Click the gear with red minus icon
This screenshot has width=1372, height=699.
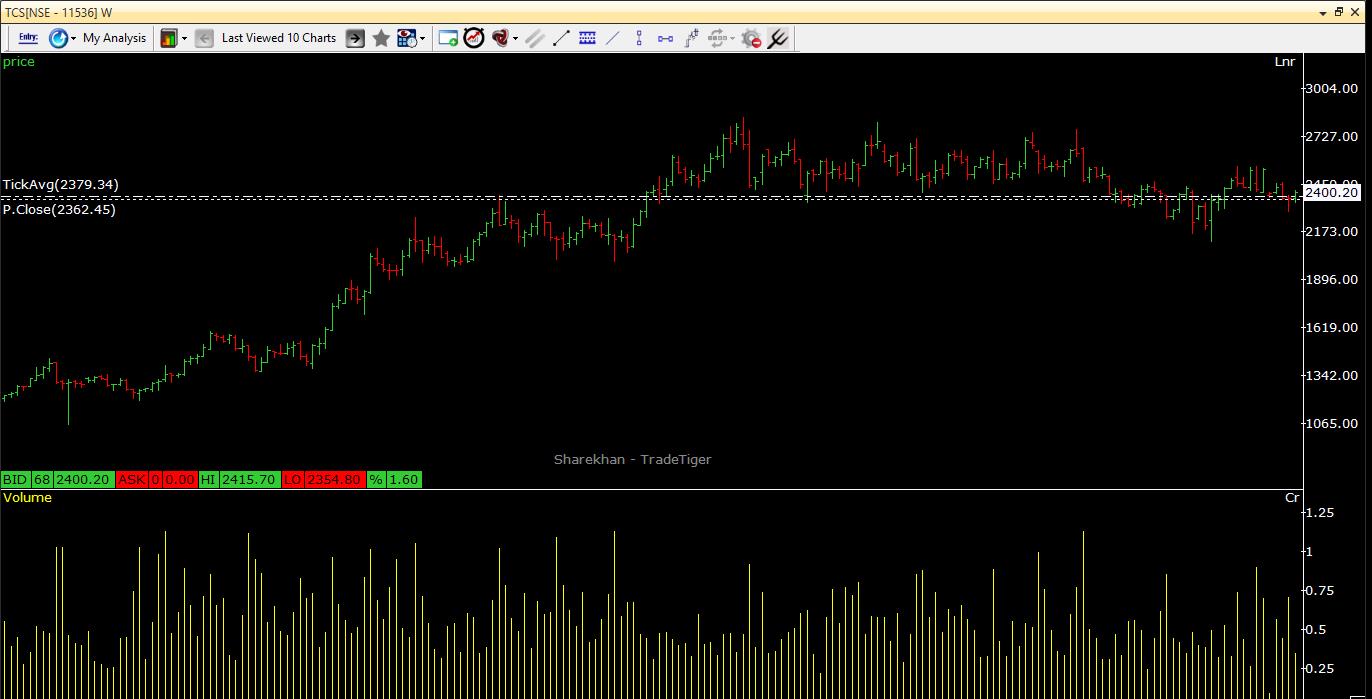pyautogui.click(x=750, y=38)
